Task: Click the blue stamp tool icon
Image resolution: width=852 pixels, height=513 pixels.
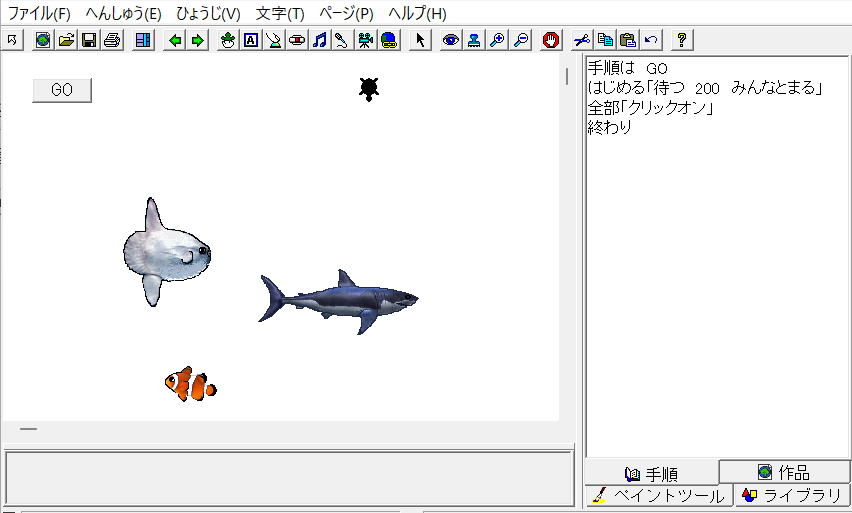Action: [474, 40]
